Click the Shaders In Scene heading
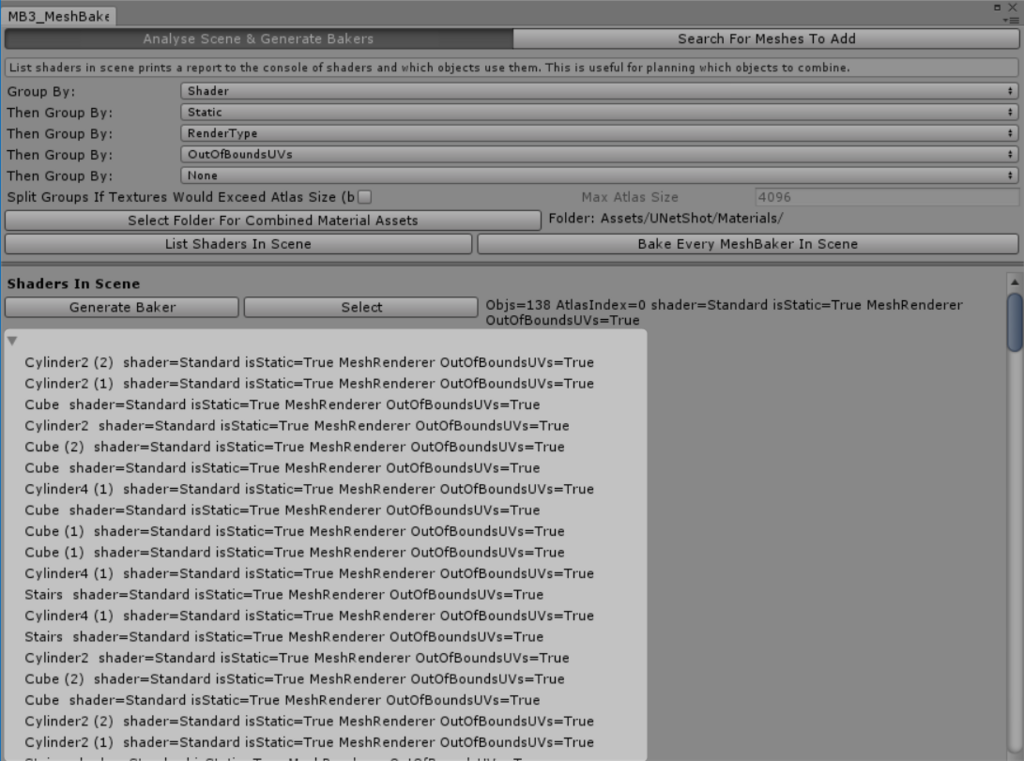Screen dimensions: 1024x761 tap(73, 283)
